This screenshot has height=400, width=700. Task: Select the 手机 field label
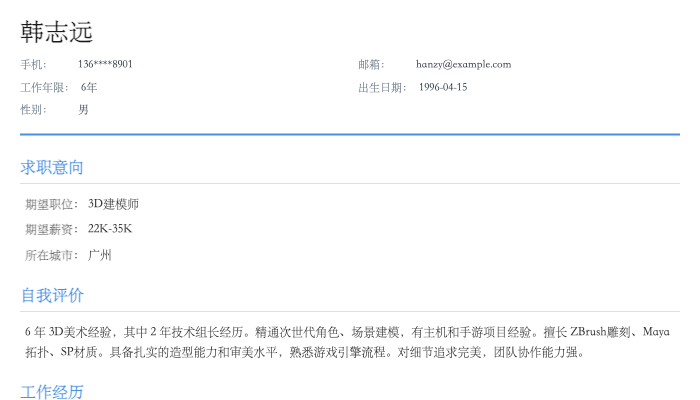tap(33, 64)
